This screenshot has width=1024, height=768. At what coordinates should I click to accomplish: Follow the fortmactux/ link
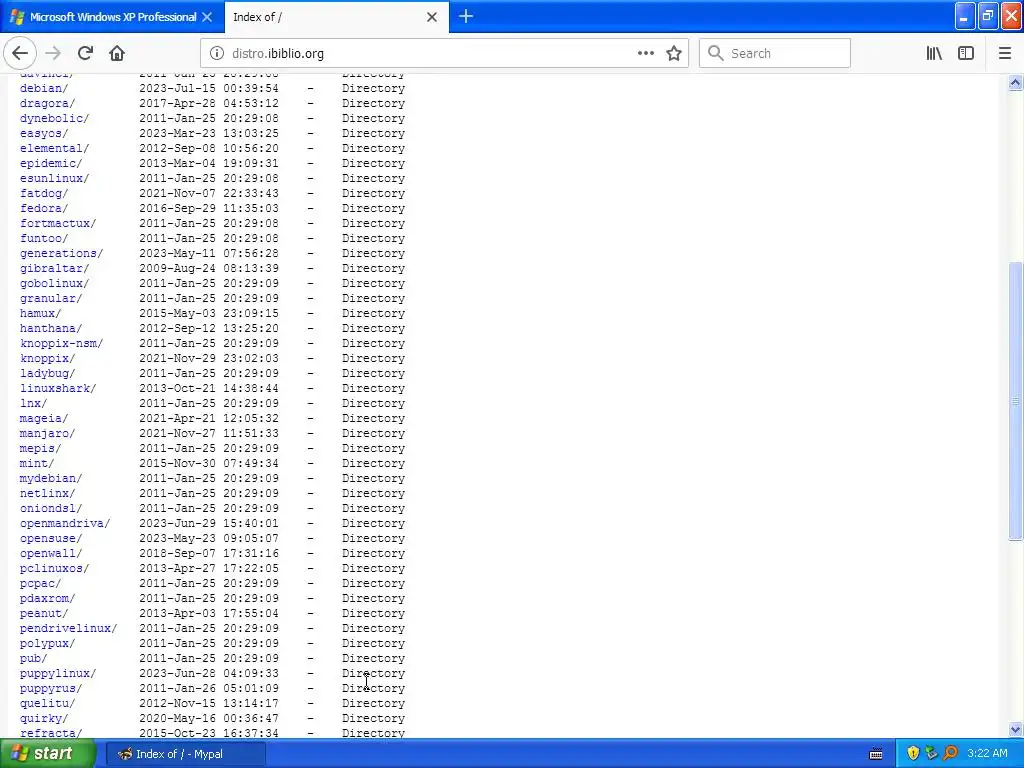pos(57,223)
